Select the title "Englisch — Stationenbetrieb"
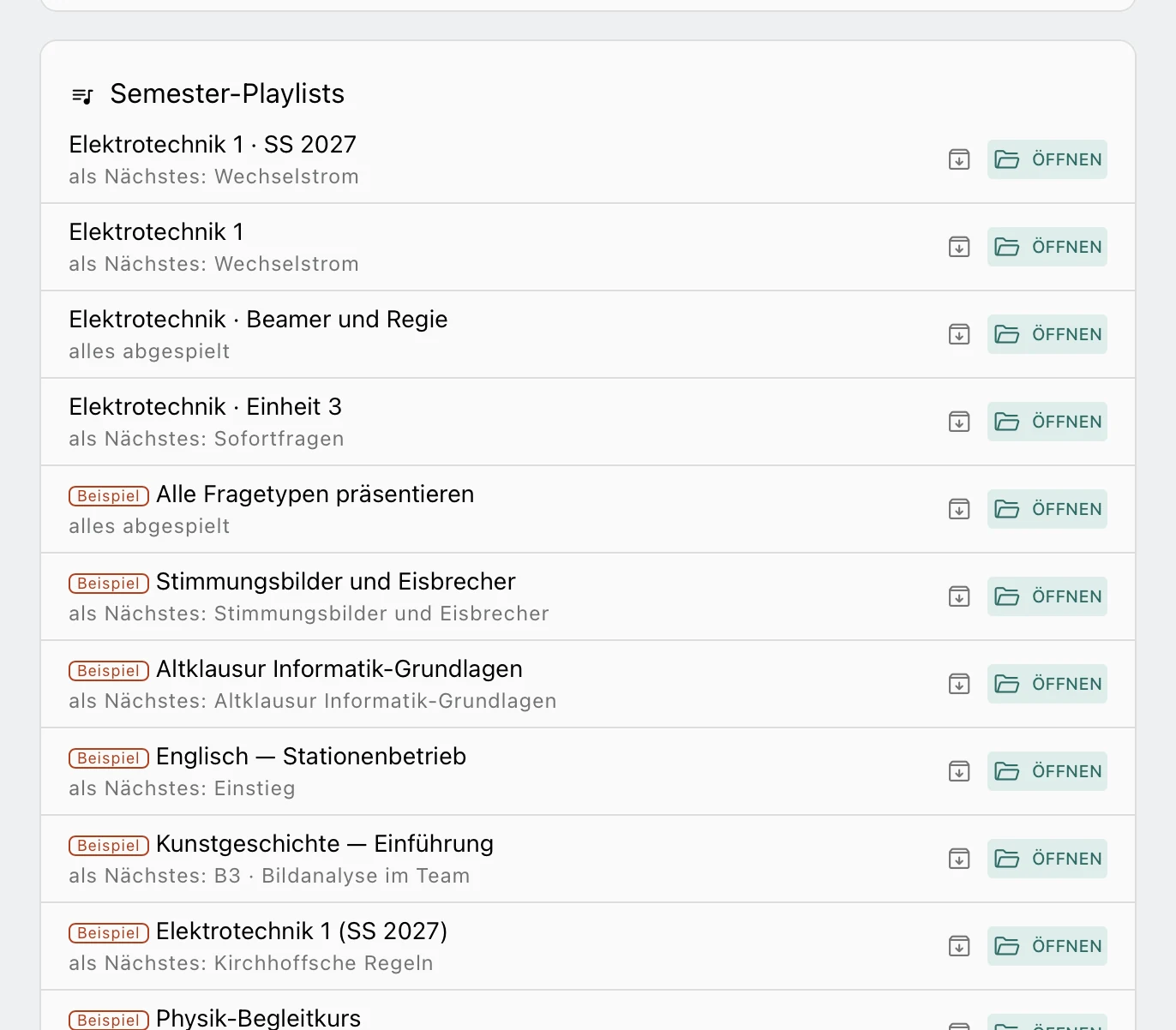This screenshot has width=1176, height=1030. point(311,757)
